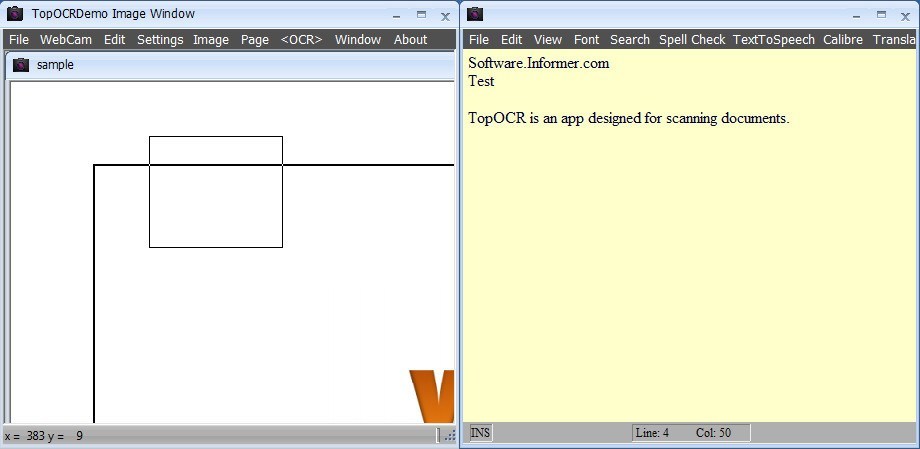Click the 'Test' text line
The image size is (920, 449).
[x=481, y=81]
